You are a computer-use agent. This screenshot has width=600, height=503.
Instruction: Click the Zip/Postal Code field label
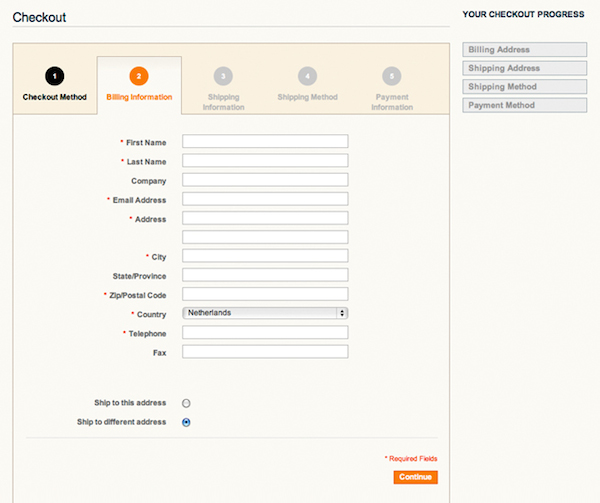coord(138,295)
